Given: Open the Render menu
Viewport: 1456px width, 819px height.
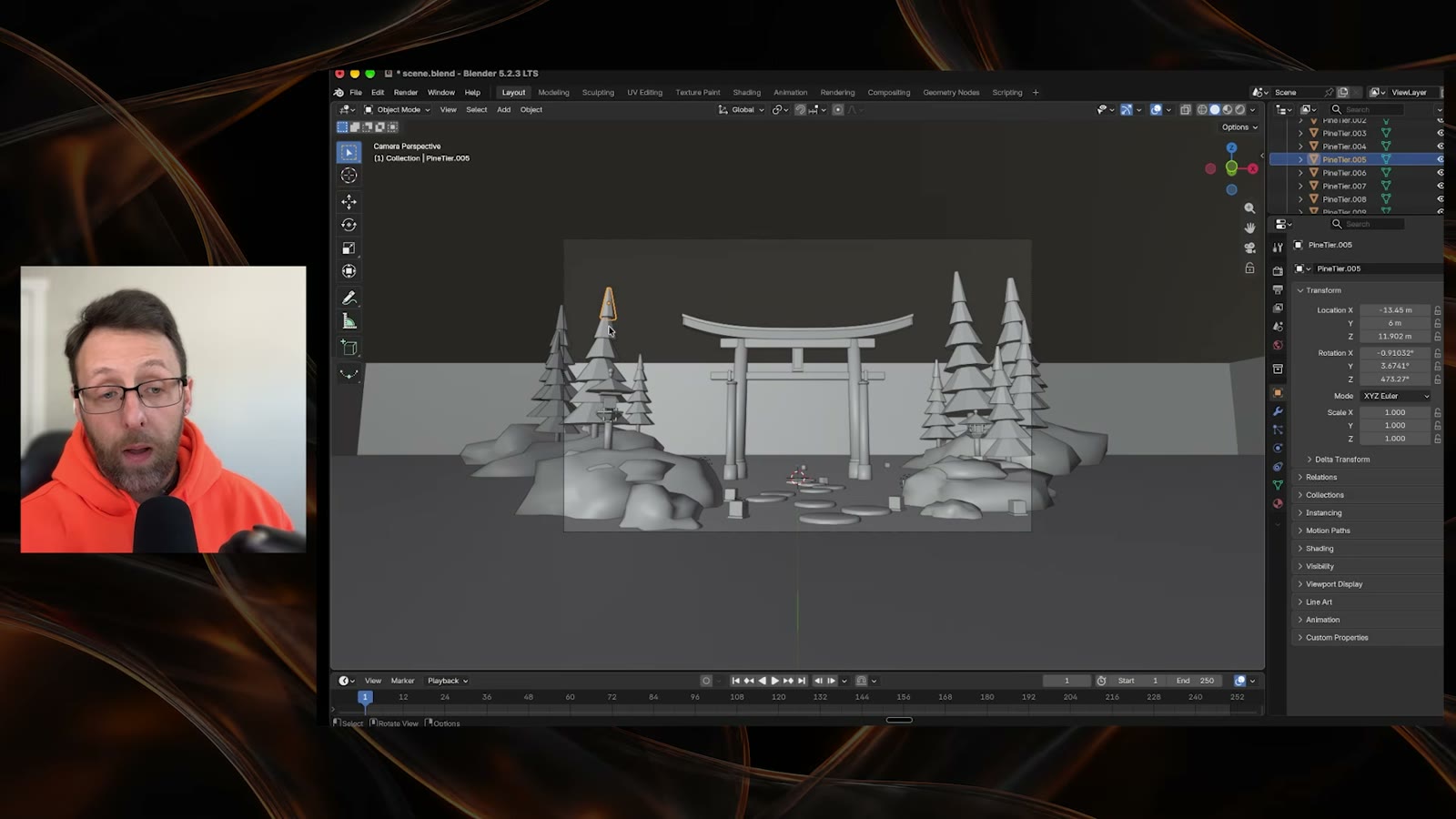Looking at the screenshot, I should 406,92.
